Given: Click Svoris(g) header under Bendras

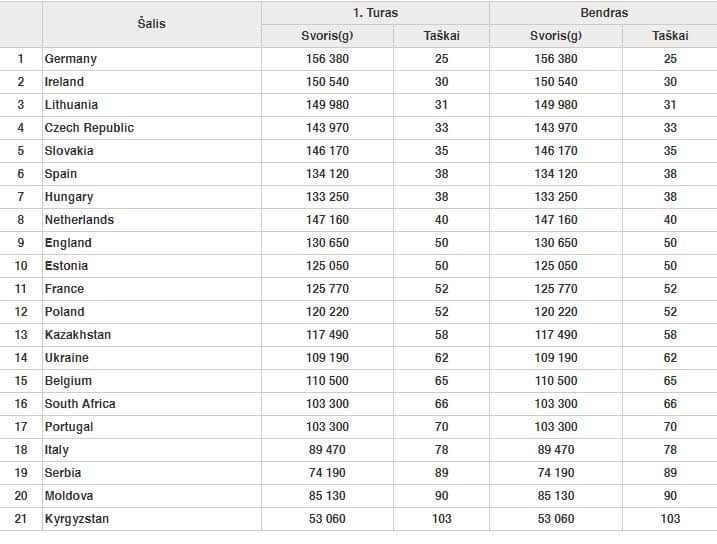Looking at the screenshot, I should 556,36.
